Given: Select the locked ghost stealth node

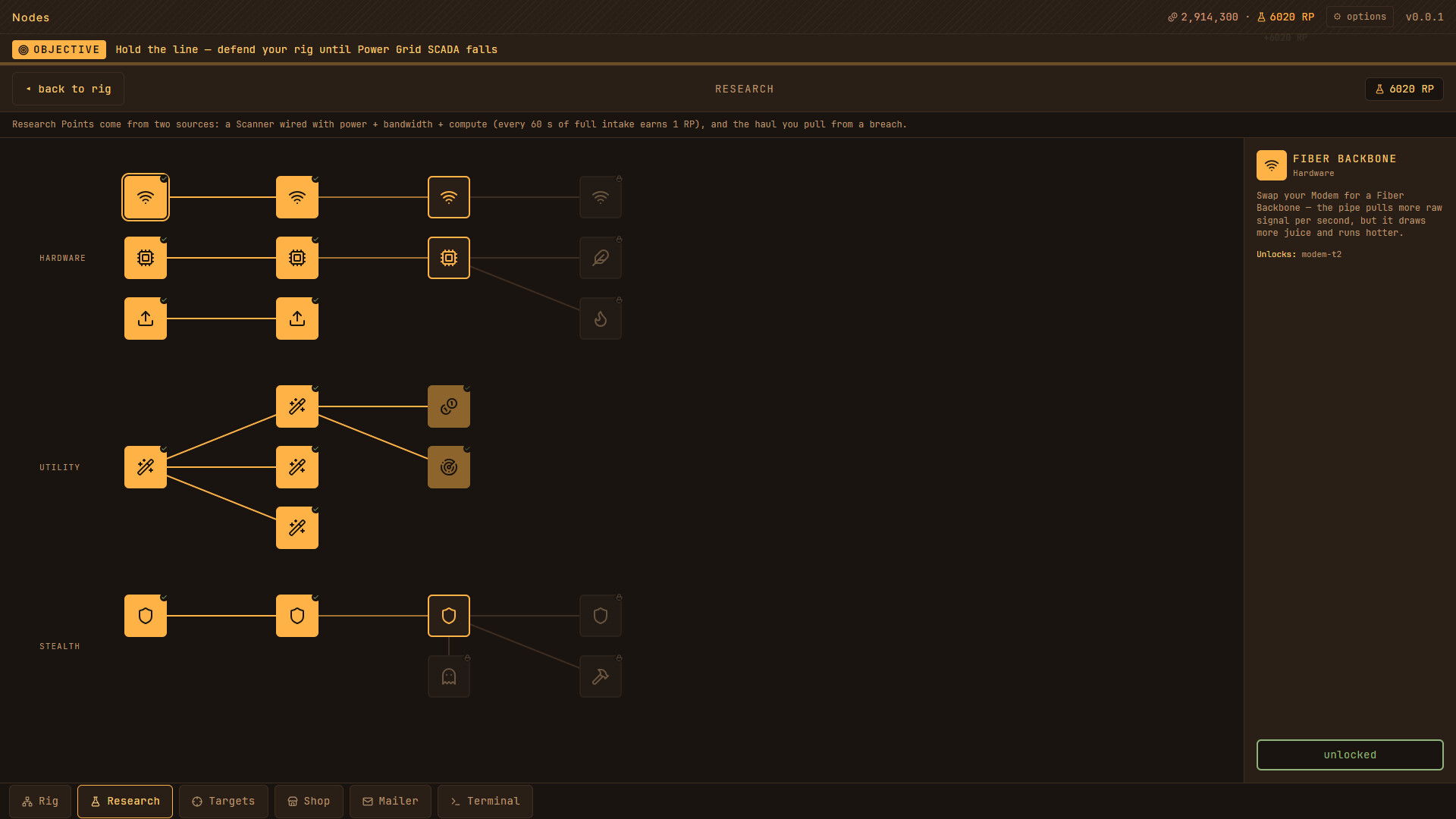Looking at the screenshot, I should click(449, 676).
